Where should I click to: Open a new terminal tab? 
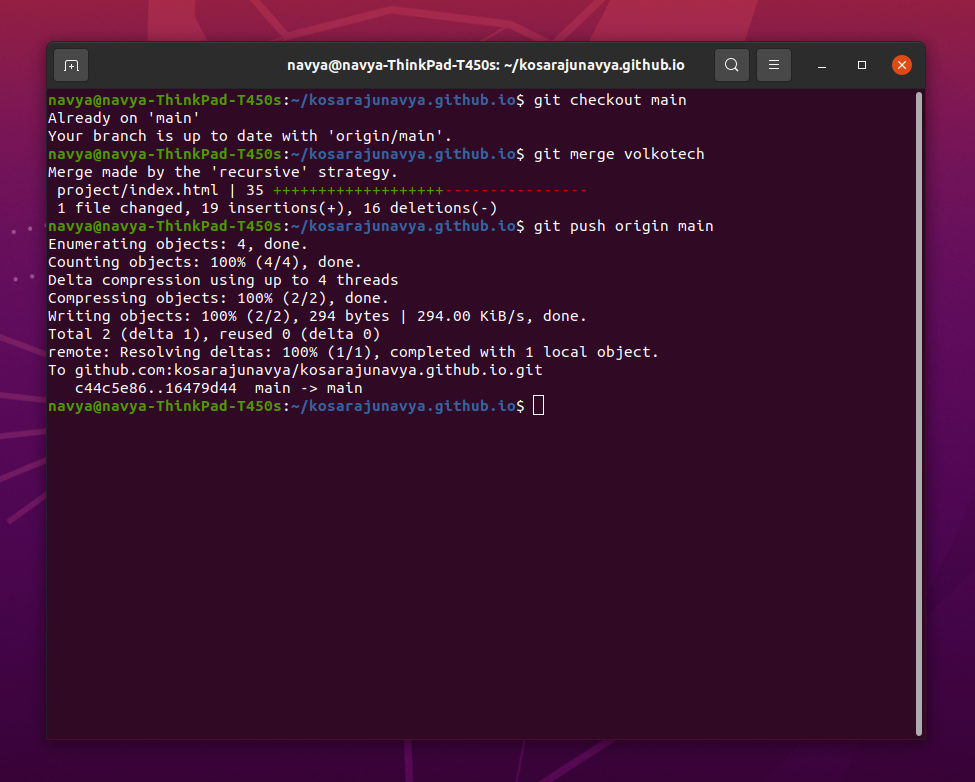point(71,65)
